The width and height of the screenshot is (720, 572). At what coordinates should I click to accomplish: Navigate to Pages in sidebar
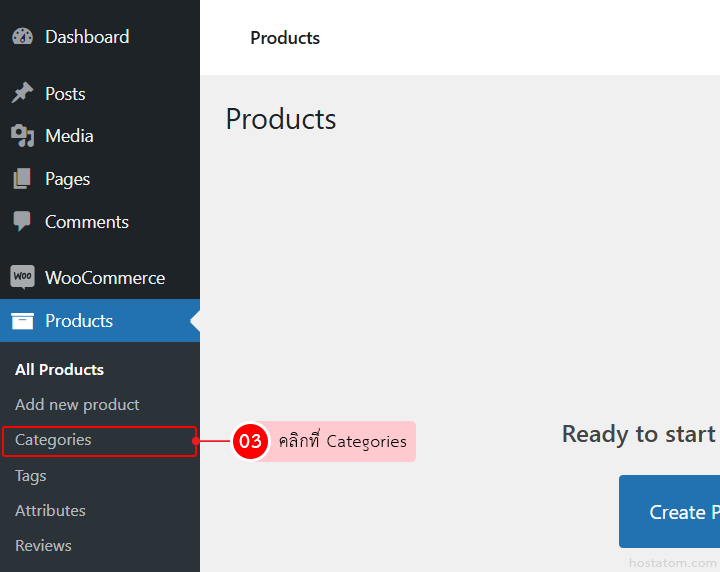67,179
